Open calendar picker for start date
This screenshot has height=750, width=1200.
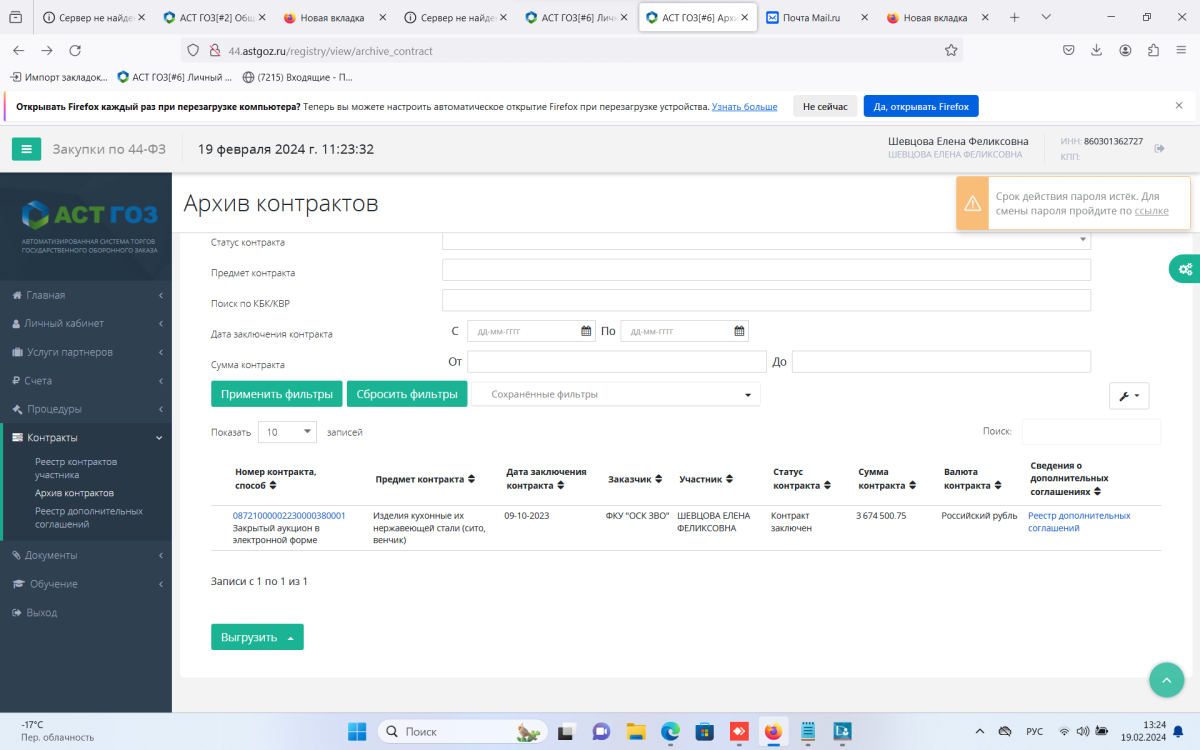point(587,331)
